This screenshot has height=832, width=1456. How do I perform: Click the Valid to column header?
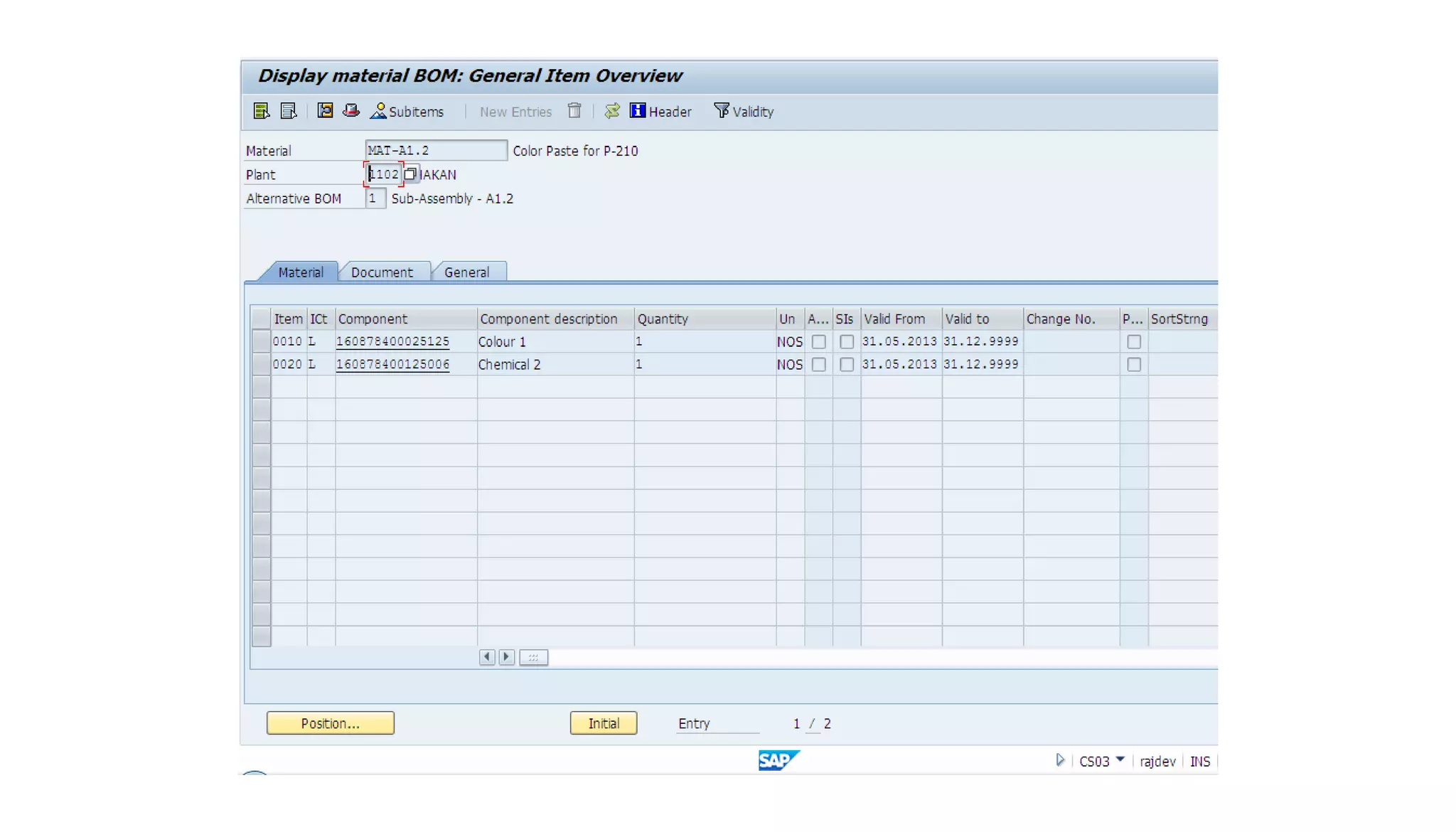point(983,319)
